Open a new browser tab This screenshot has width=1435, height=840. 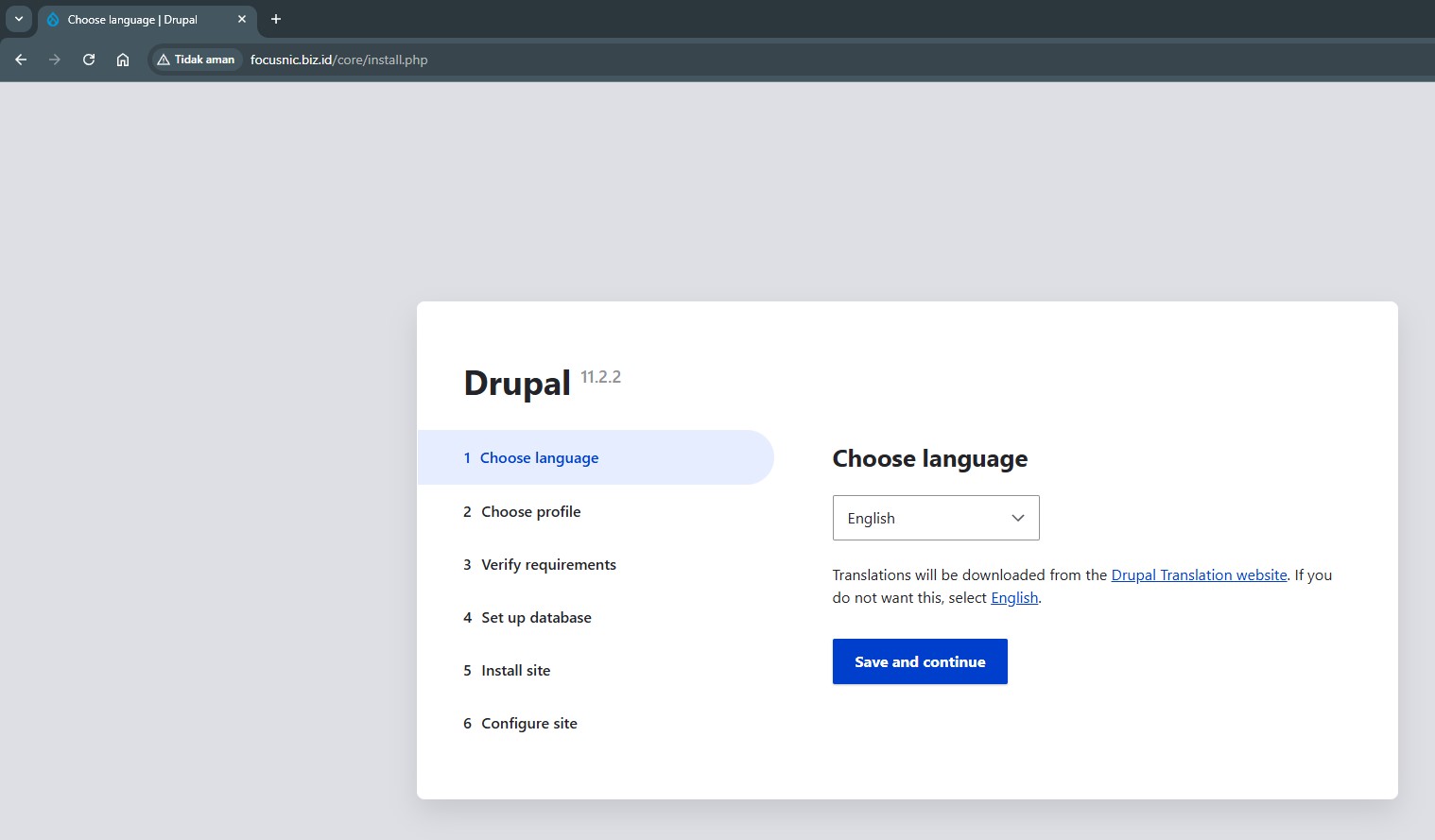click(276, 19)
